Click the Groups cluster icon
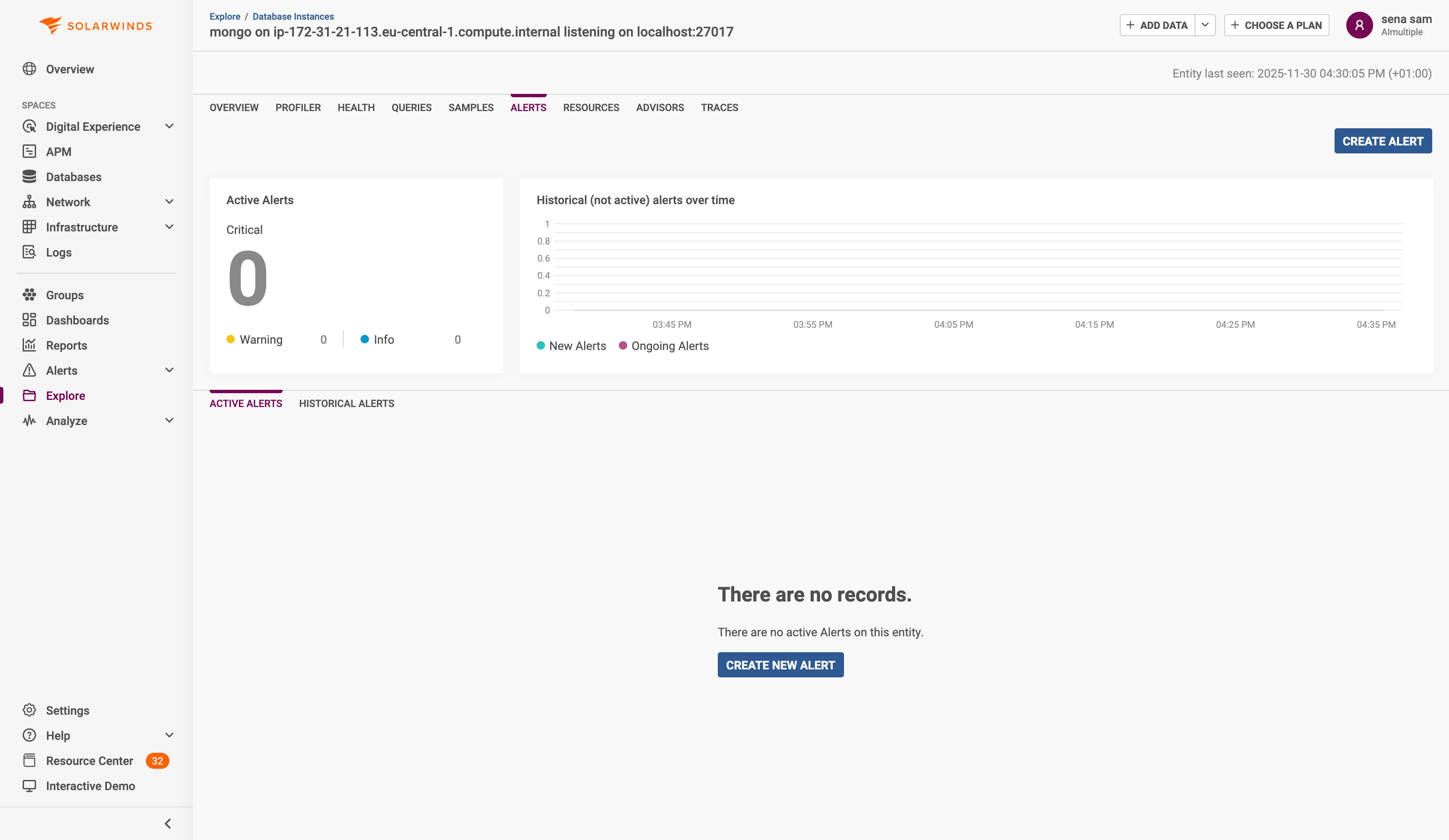This screenshot has width=1449, height=840. tap(29, 295)
